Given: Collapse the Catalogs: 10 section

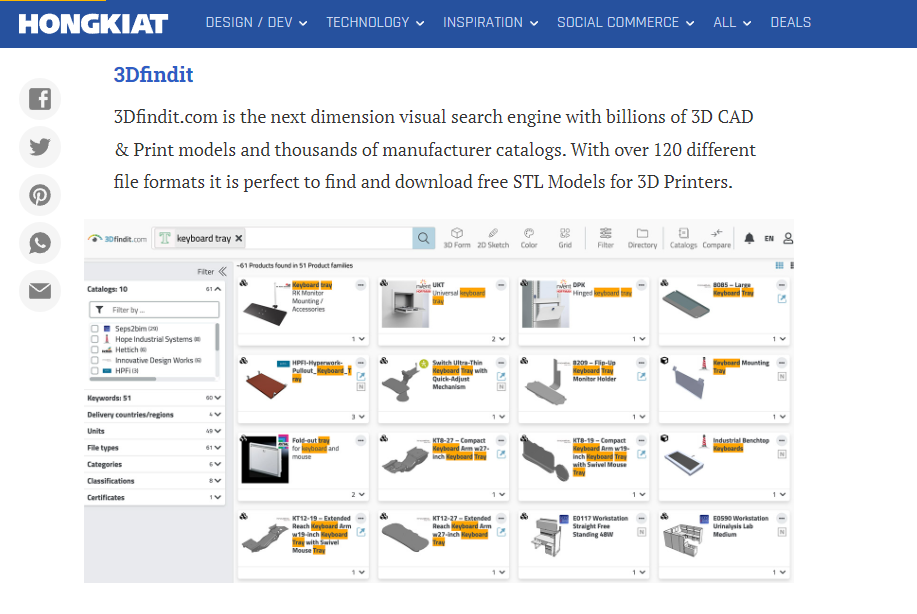Looking at the screenshot, I should (217, 289).
